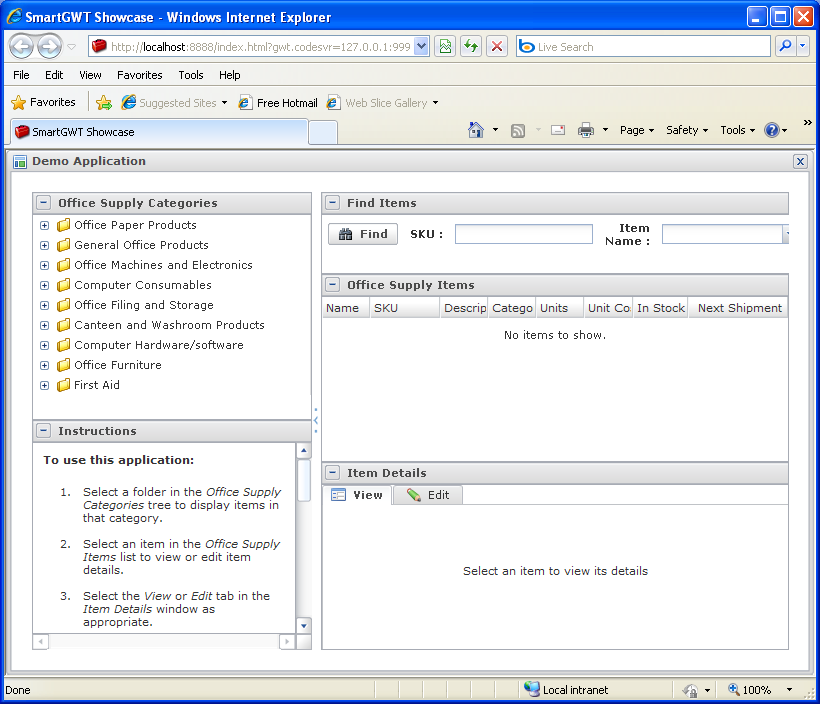Click the Computer Consumables folder icon
This screenshot has width=820, height=704.
coord(63,285)
